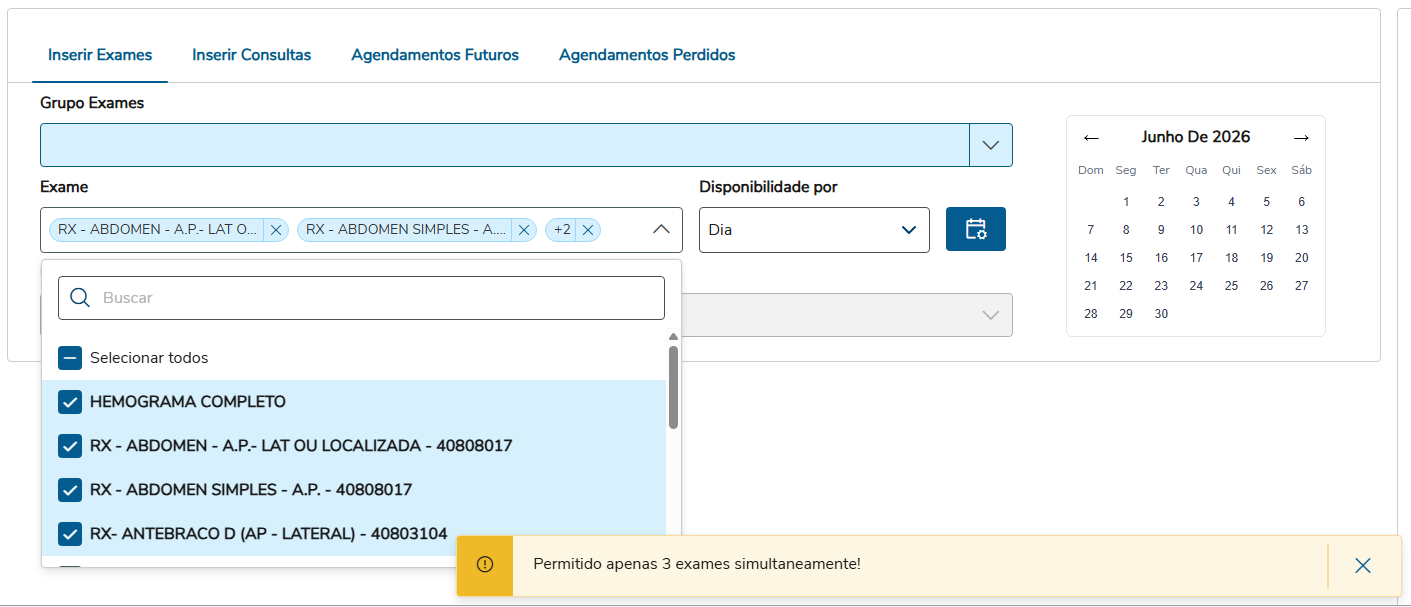This screenshot has width=1411, height=607.
Task: Click the disabled dropdown arrow below Disponibilidade
Action: pos(991,315)
